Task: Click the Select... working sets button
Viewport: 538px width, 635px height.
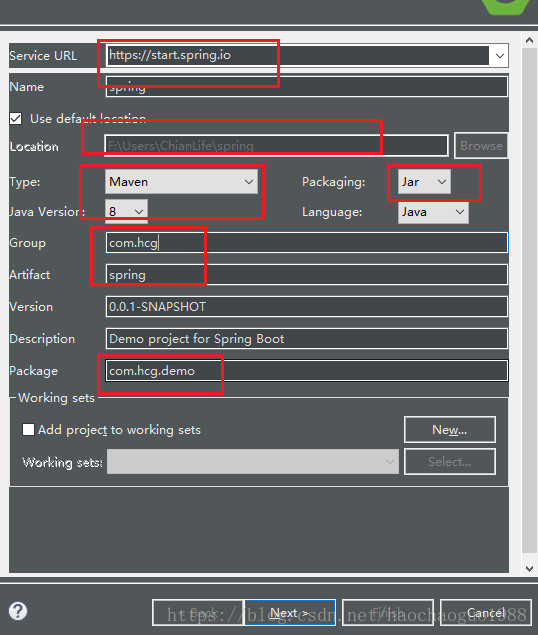Action: click(x=450, y=461)
